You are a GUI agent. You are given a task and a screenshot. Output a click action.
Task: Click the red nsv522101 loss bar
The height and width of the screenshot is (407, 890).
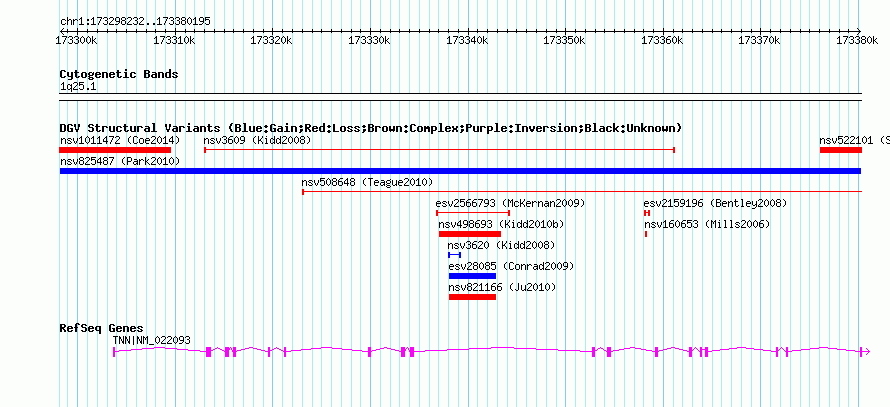(x=841, y=150)
